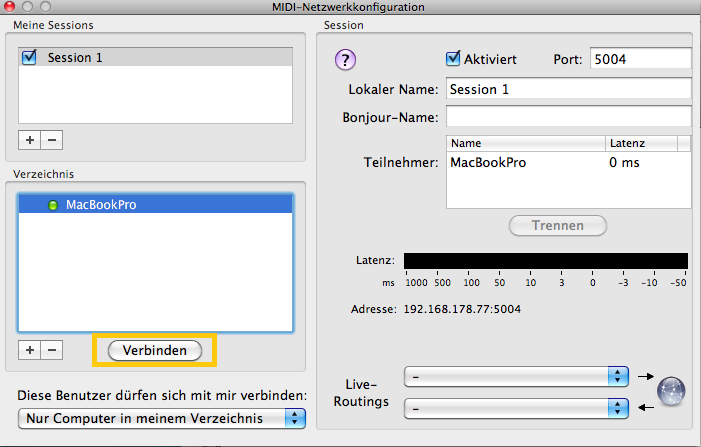The image size is (701, 447).
Task: Select MacBookPro in the Verzeichnis list
Action: click(101, 205)
